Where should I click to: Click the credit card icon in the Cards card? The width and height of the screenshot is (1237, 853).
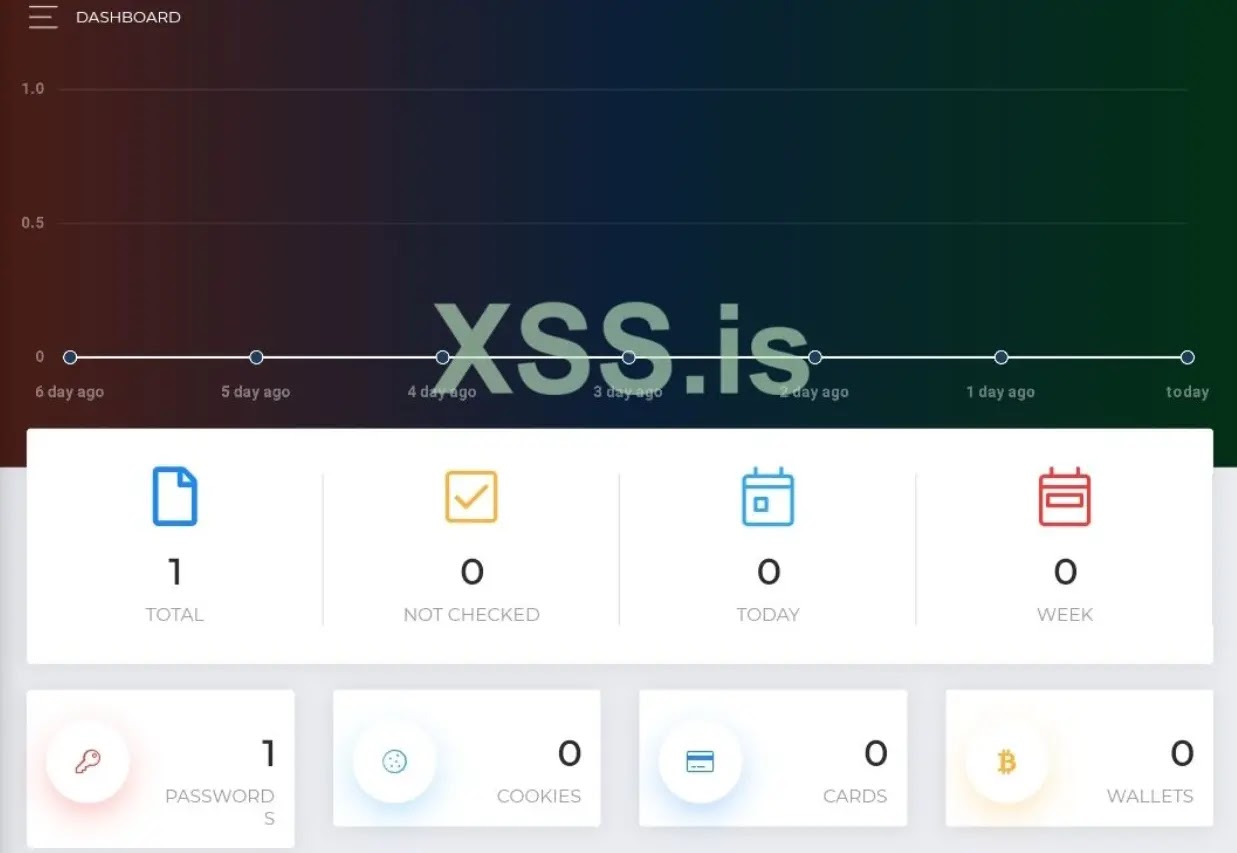(700, 762)
